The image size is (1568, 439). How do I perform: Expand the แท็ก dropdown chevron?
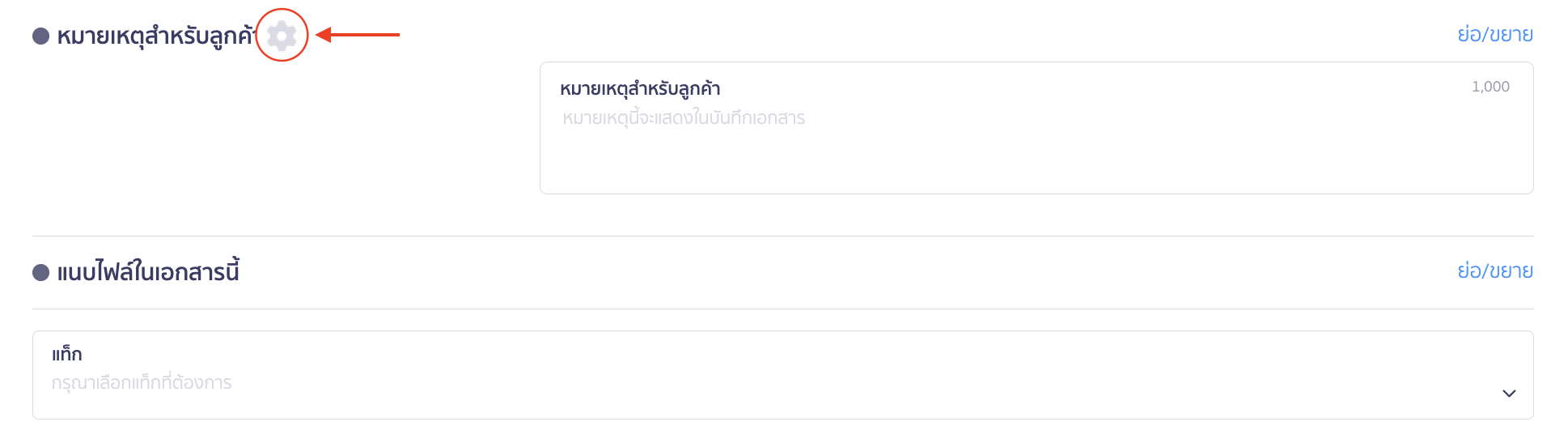pos(1508,394)
